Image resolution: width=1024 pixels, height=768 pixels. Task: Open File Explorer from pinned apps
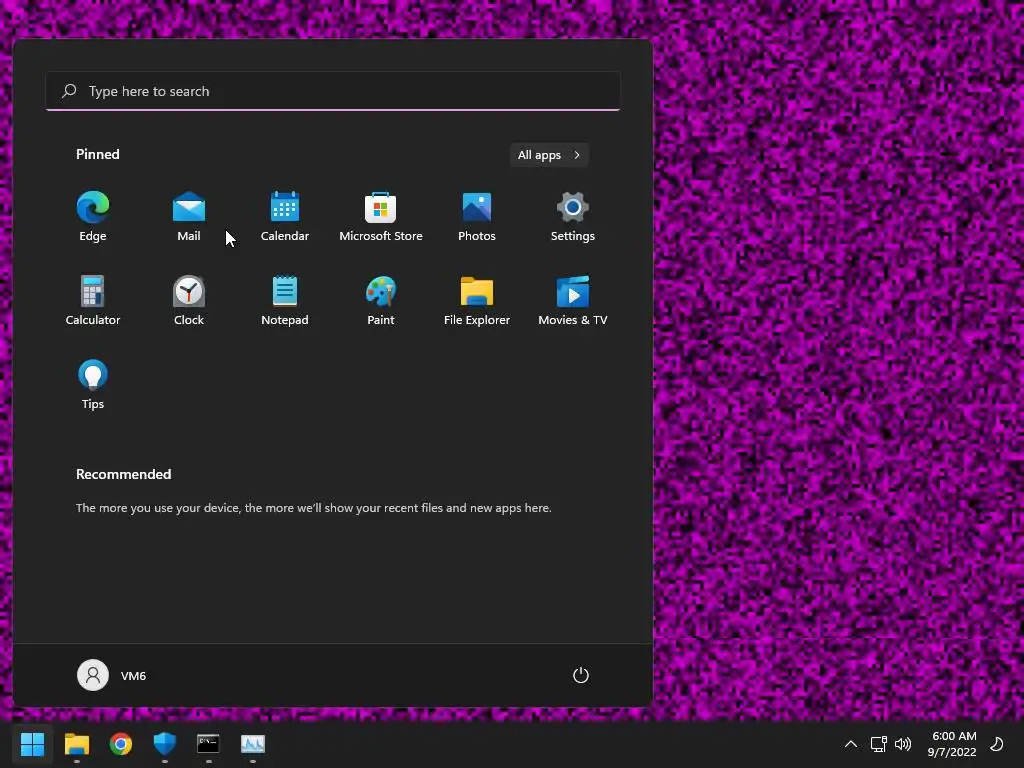pyautogui.click(x=477, y=301)
